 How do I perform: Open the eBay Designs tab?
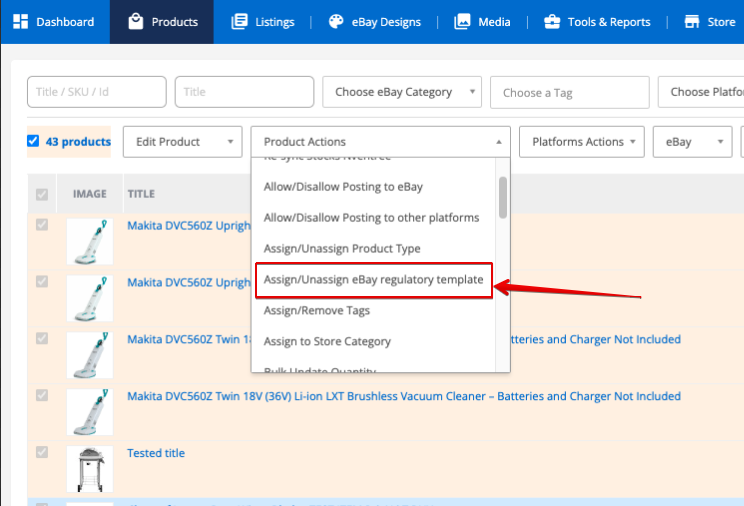tap(375, 22)
